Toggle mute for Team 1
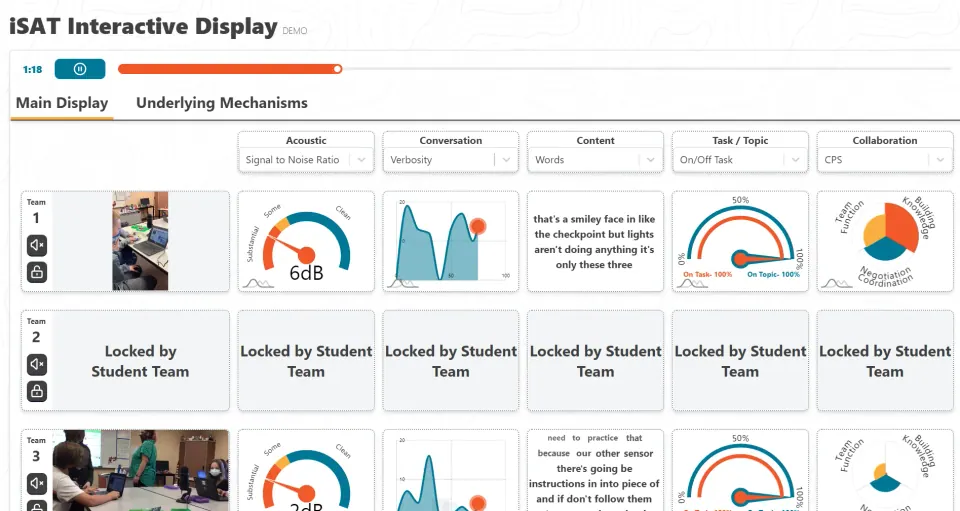This screenshot has width=960, height=511. pyautogui.click(x=37, y=245)
